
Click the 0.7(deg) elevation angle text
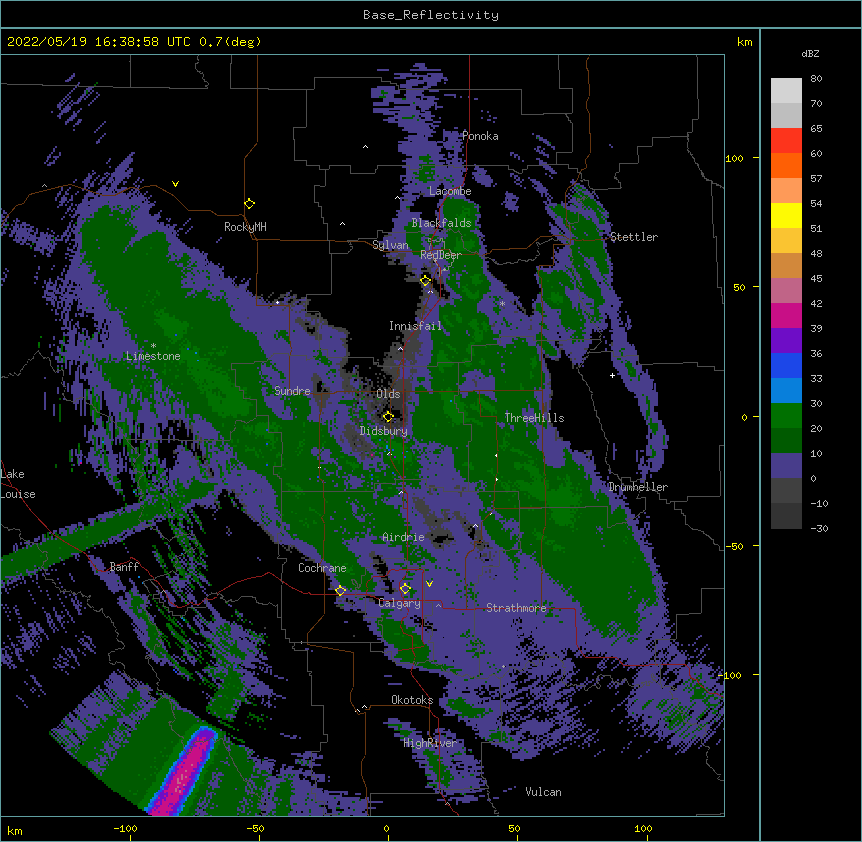(x=230, y=42)
